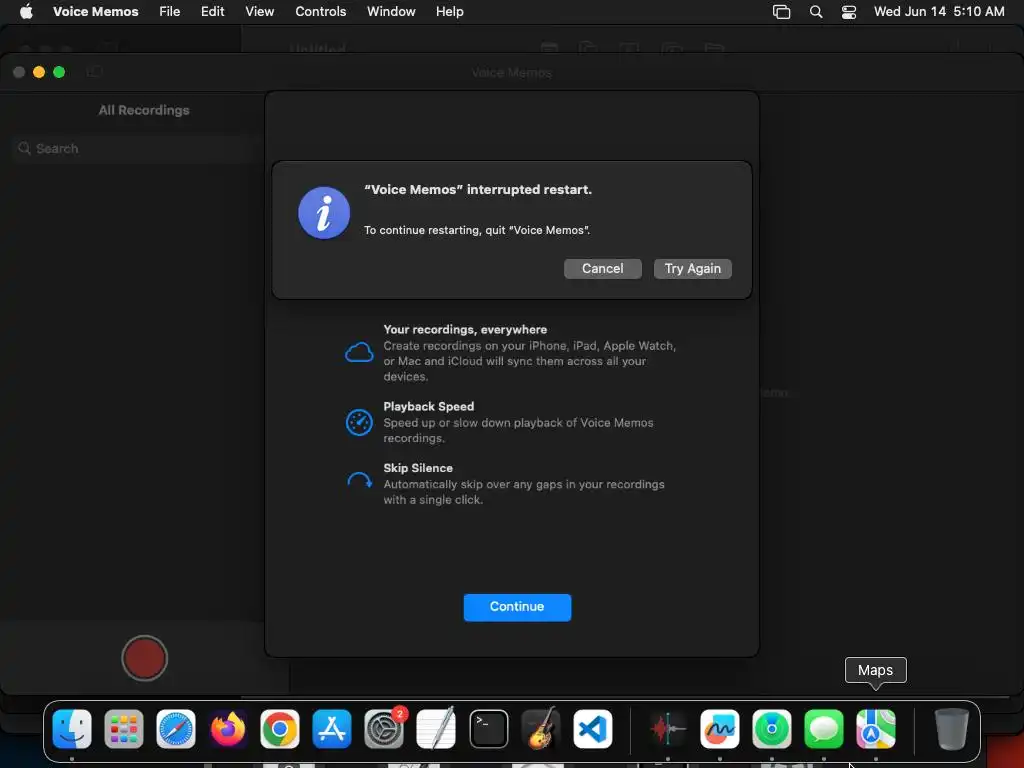The image size is (1024, 768).
Task: Open the Apple menu
Action: click(26, 11)
